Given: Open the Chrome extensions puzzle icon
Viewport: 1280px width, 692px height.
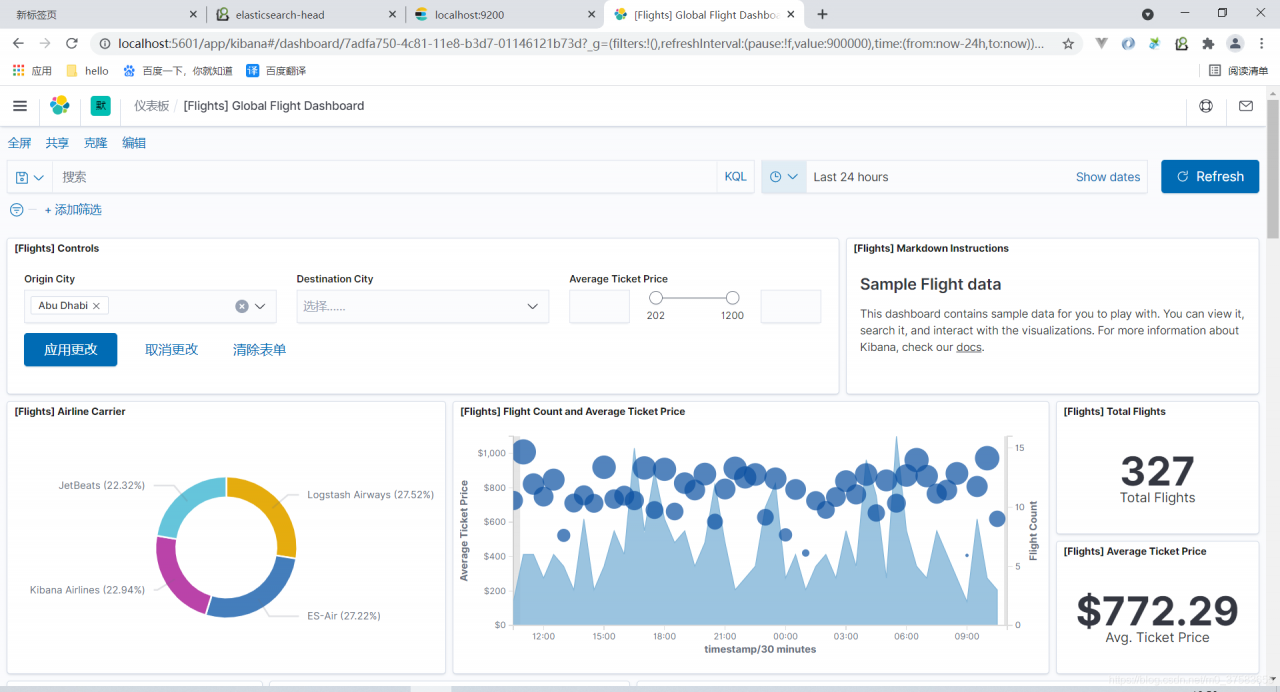Looking at the screenshot, I should point(1208,44).
